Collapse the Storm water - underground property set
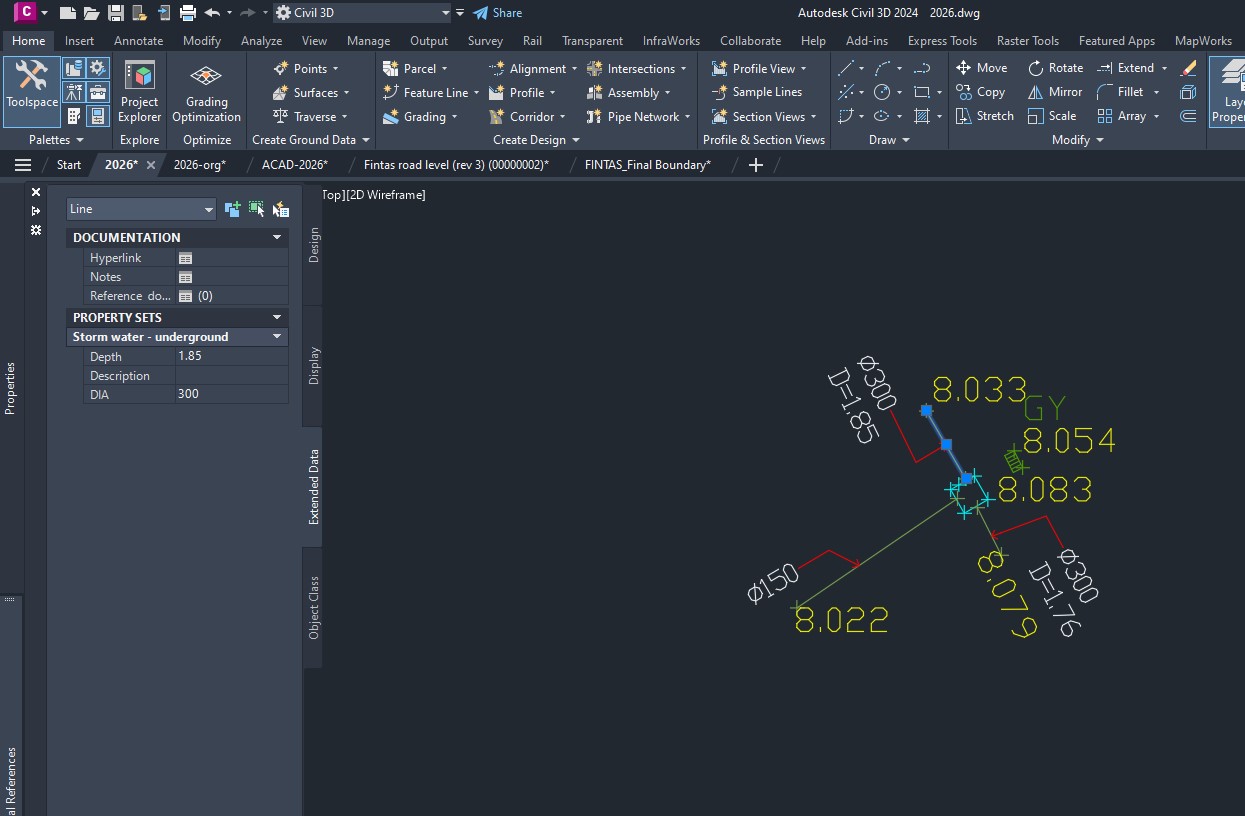 tap(277, 337)
